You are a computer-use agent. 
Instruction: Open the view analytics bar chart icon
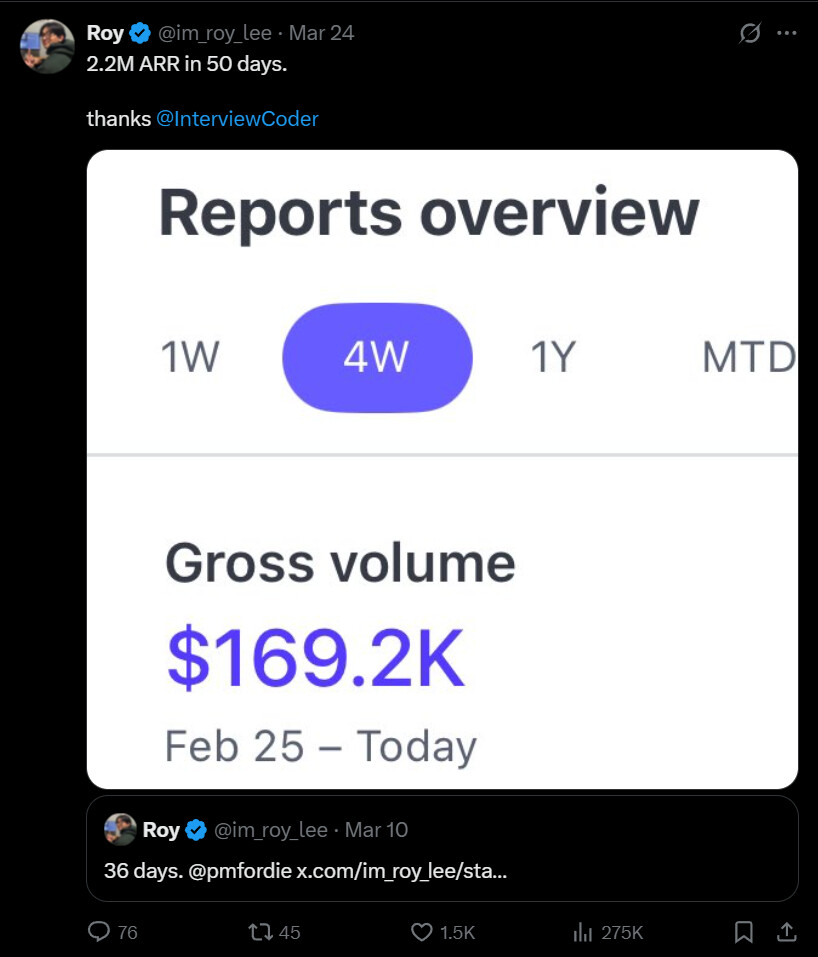pyautogui.click(x=583, y=932)
